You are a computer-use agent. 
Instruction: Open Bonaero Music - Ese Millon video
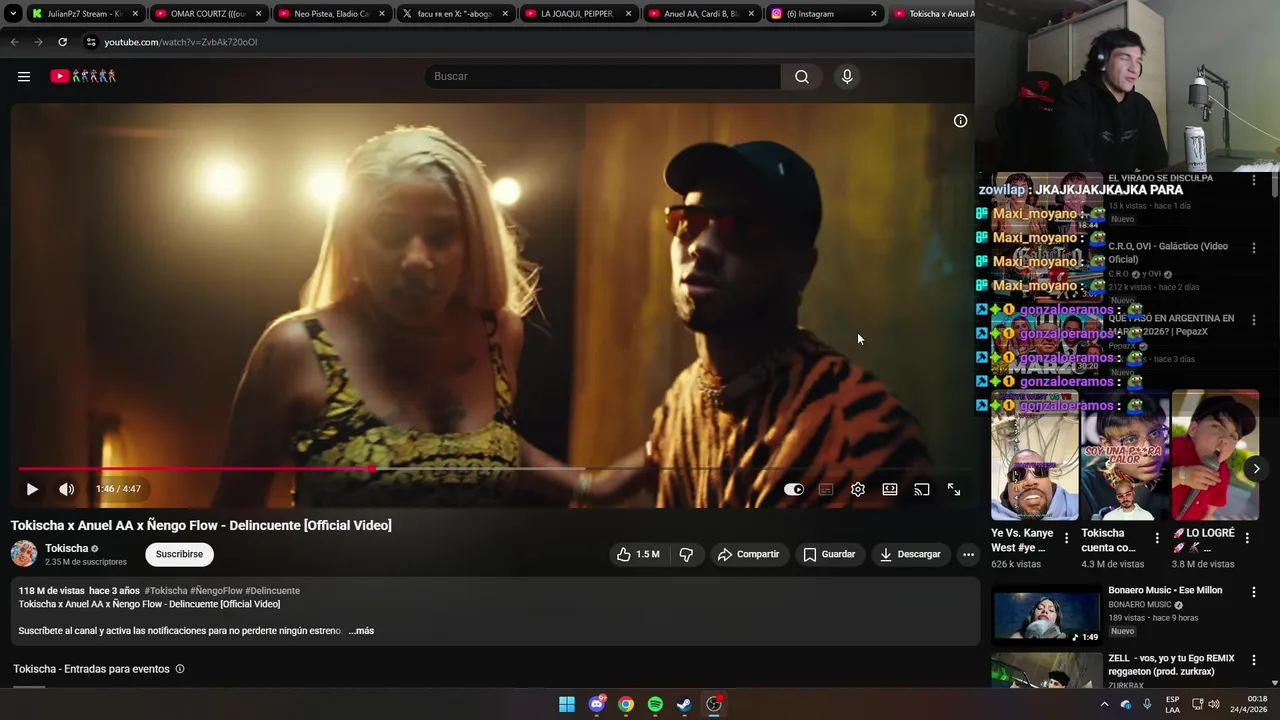click(1047, 615)
